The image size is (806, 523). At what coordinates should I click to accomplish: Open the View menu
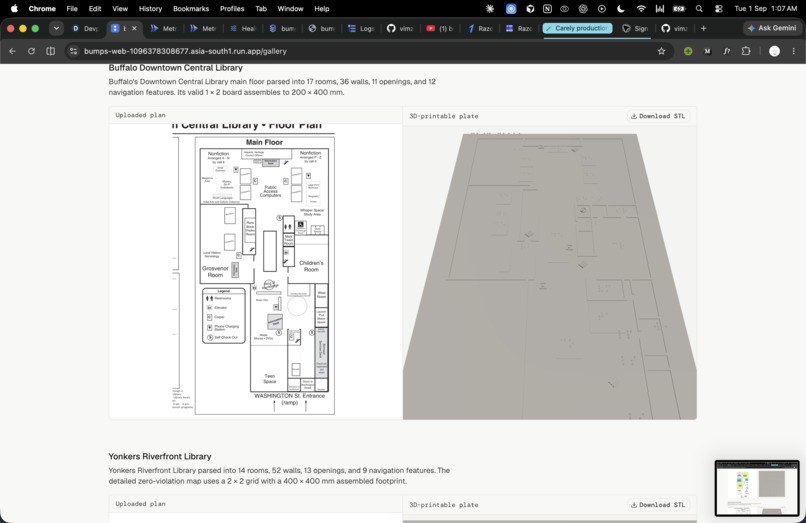(120, 8)
